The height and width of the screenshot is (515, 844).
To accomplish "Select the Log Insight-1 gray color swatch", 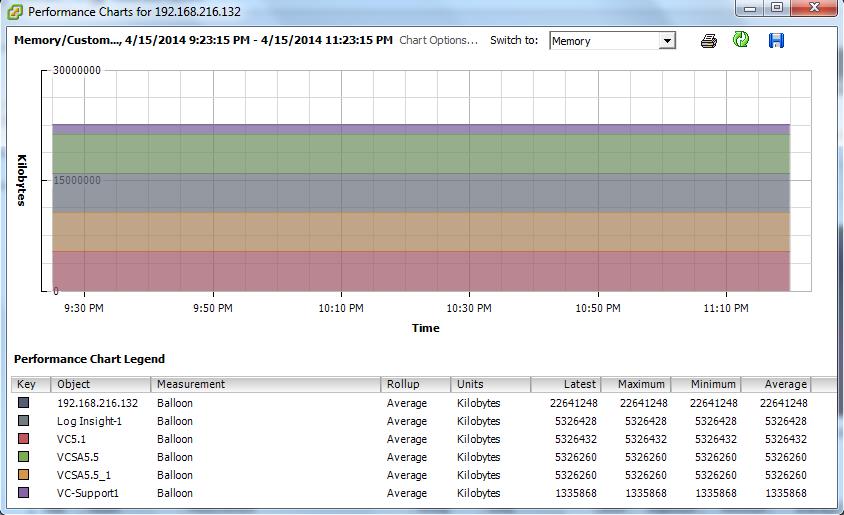I will pyautogui.click(x=24, y=421).
